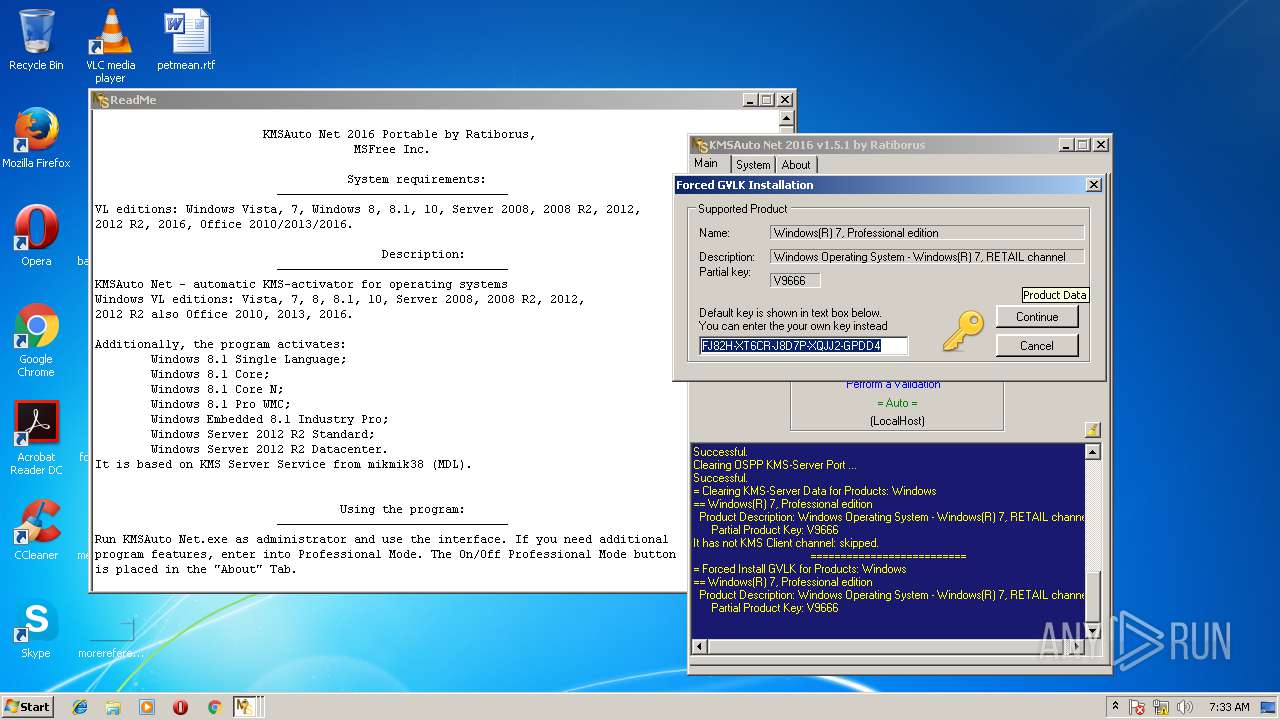Screen dimensions: 1280x720
Task: Click "Forced Install GVLK for Products" log line
Action: [x=800, y=569]
